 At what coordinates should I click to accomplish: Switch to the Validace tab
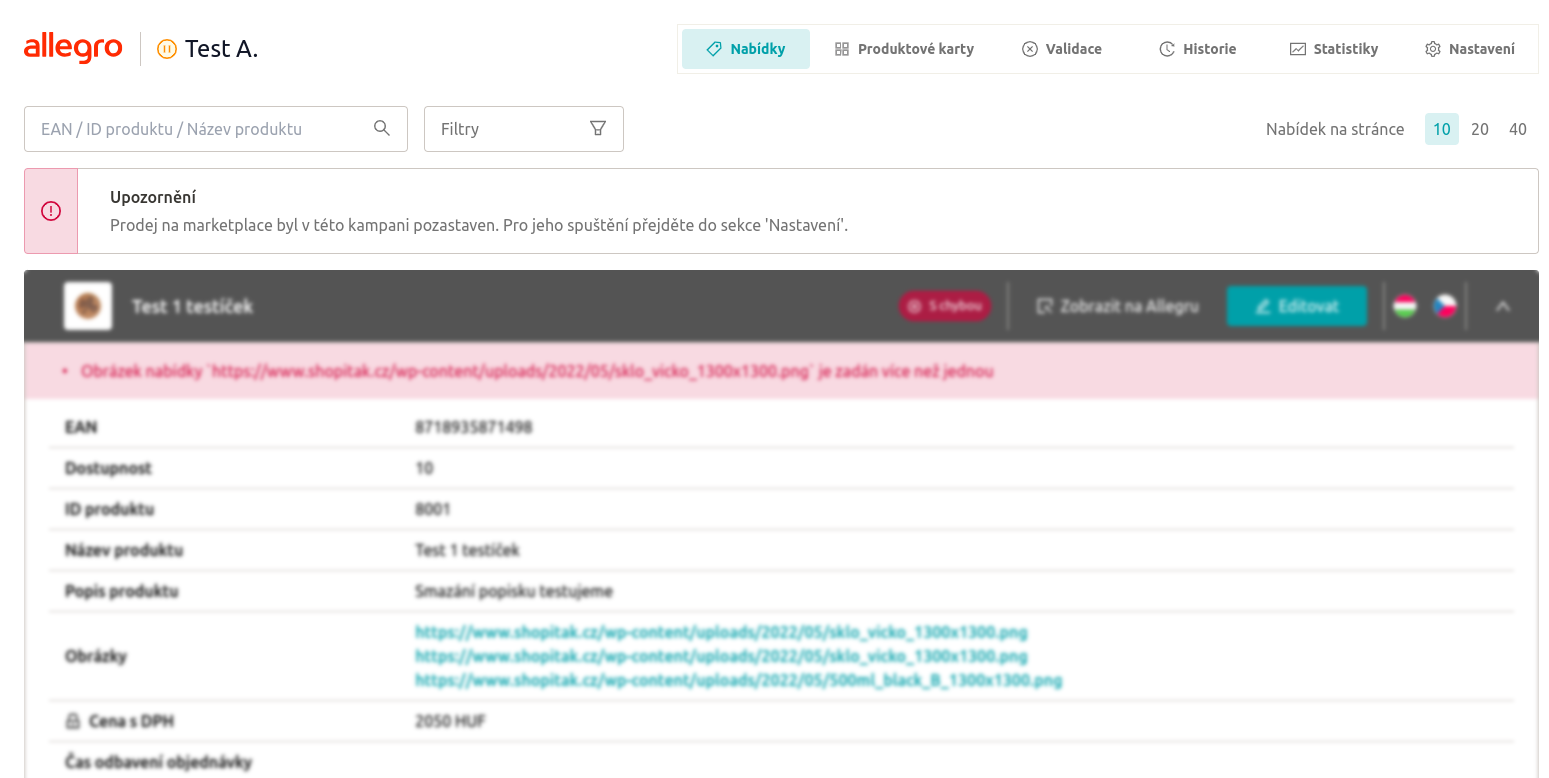(1061, 49)
